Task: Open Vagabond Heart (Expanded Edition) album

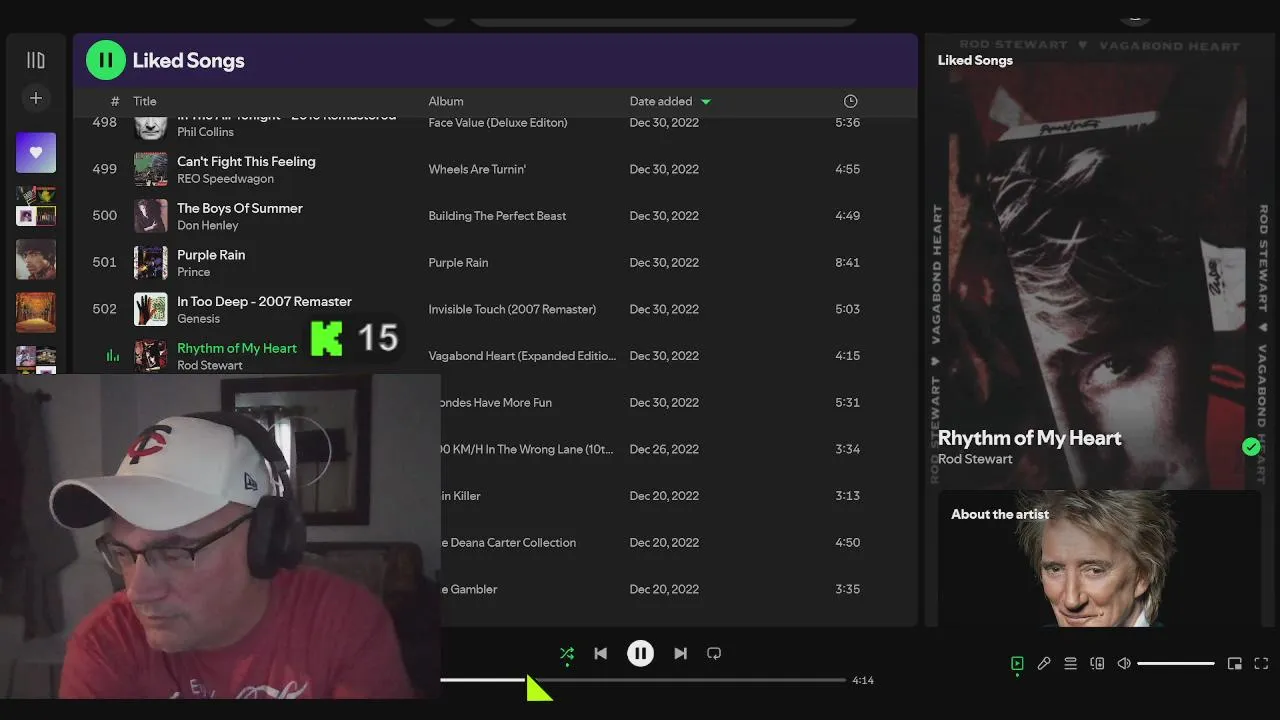Action: 522,356
